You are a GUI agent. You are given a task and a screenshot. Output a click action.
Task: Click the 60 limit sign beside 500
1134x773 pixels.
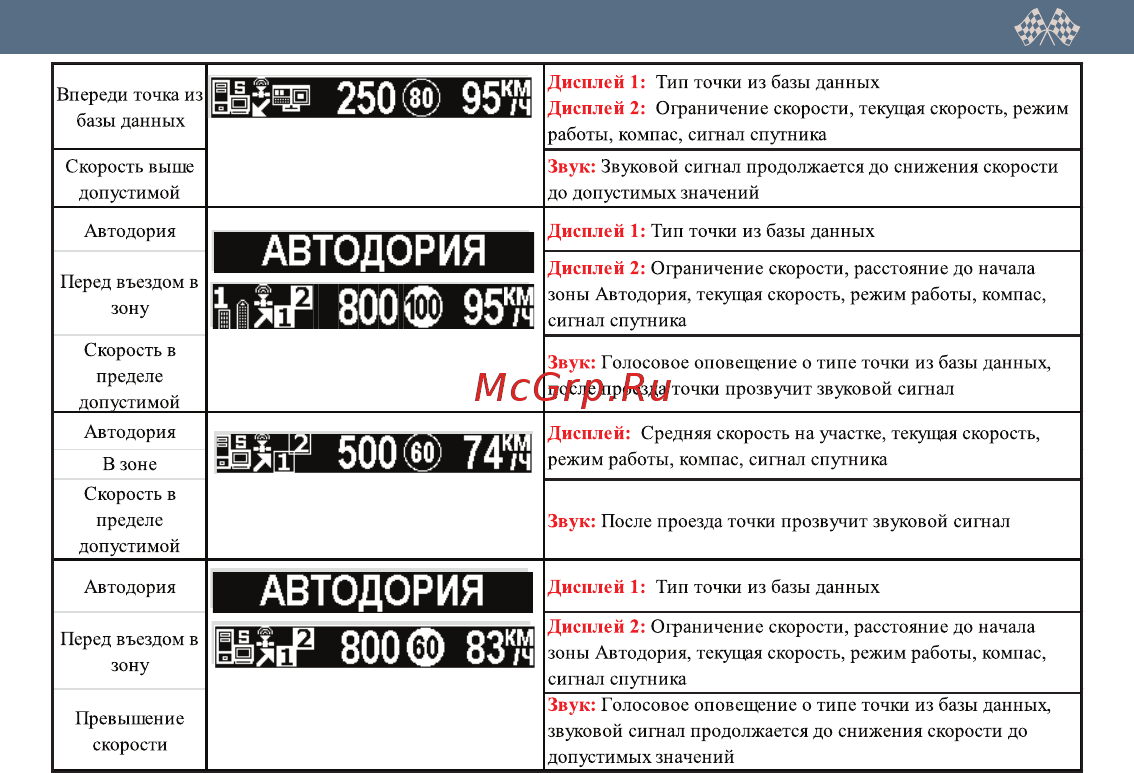tap(422, 453)
